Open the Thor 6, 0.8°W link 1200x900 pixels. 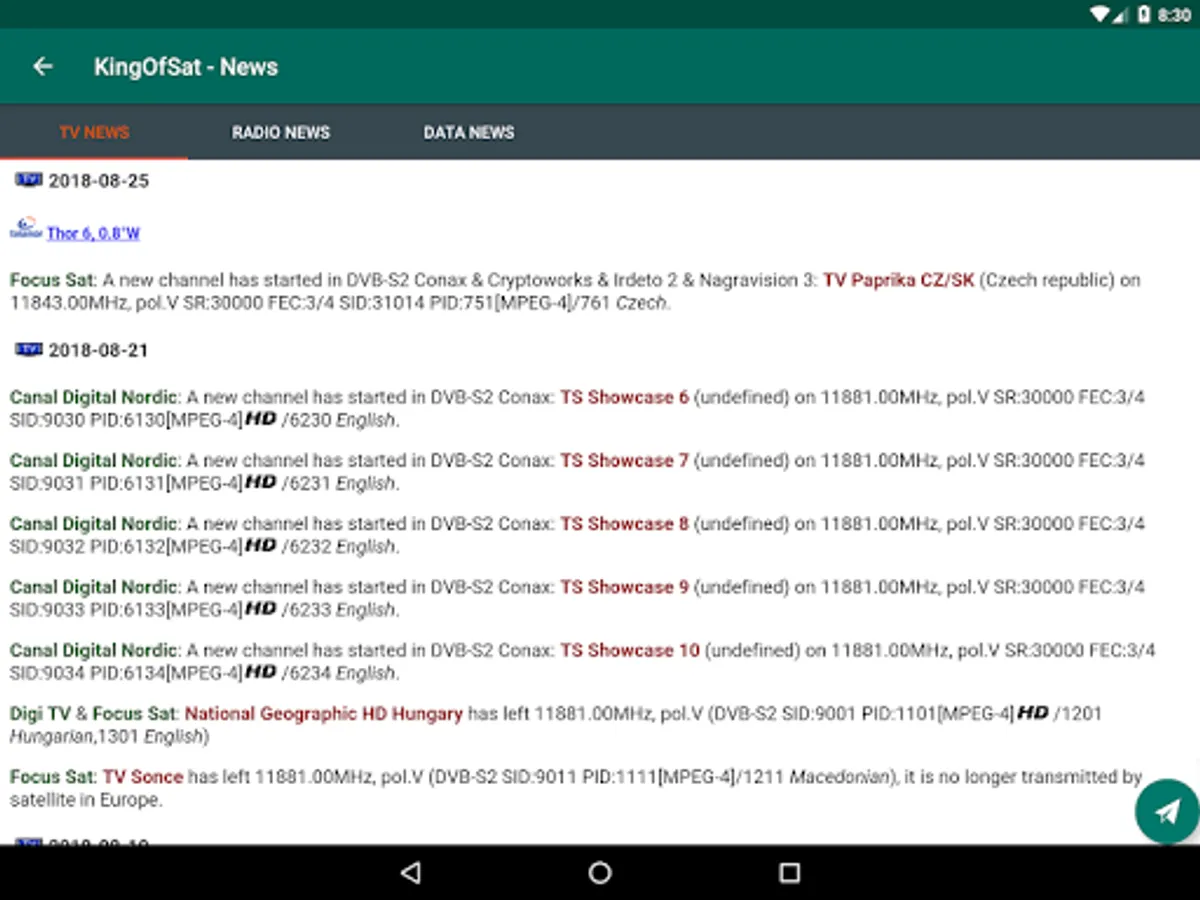(93, 233)
